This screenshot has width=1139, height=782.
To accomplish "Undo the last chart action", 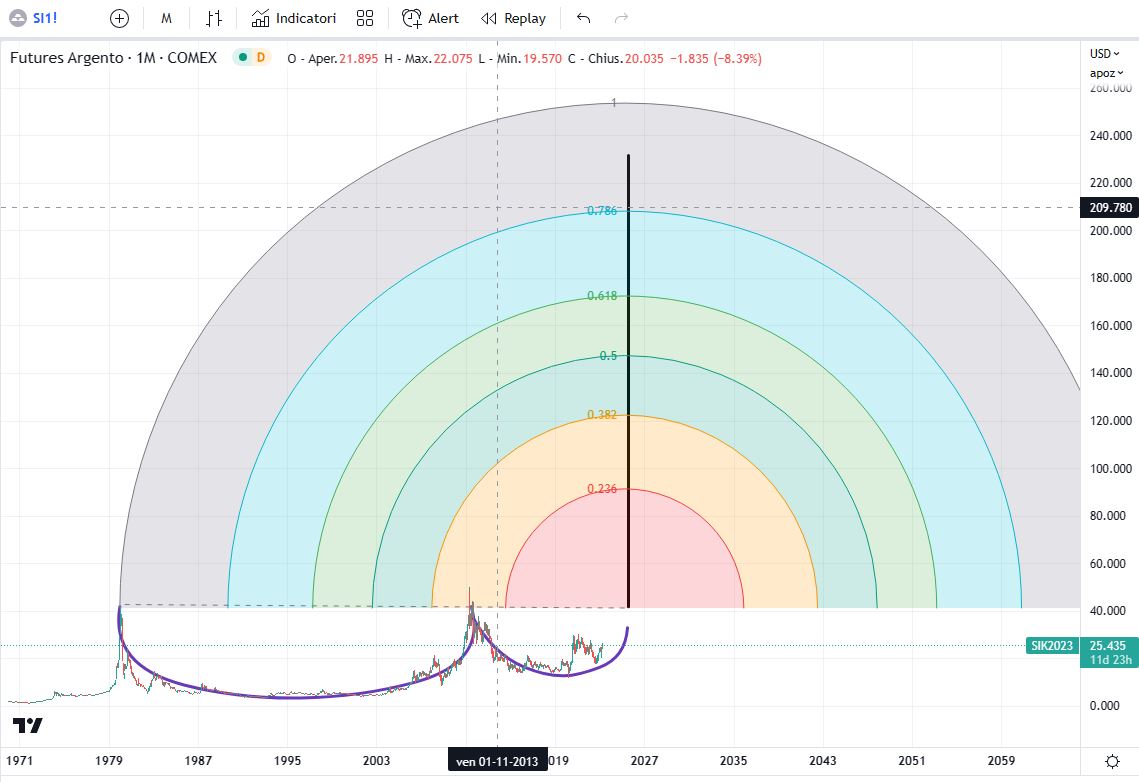I will 583,18.
